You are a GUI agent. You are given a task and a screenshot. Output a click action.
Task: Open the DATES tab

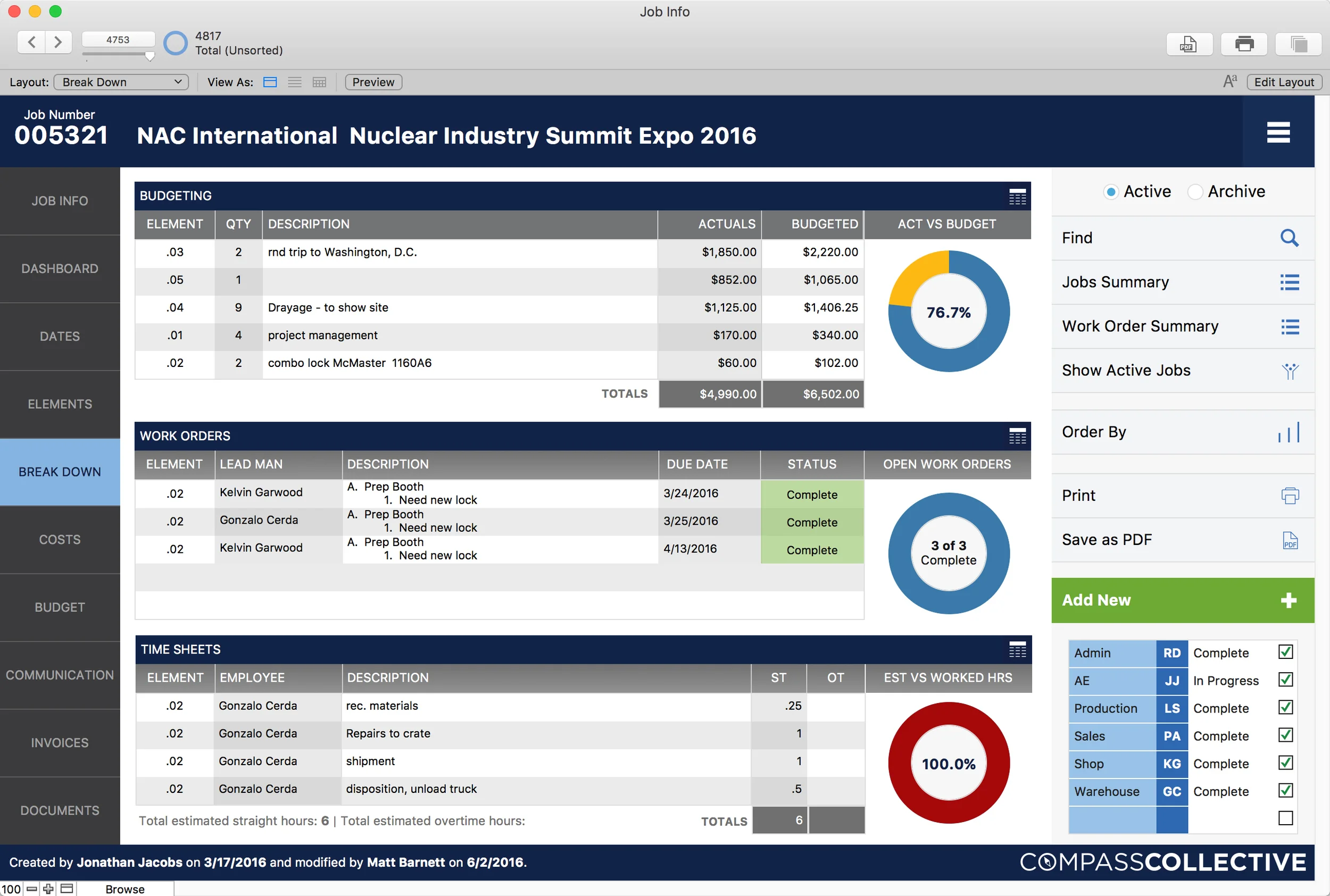pos(60,337)
